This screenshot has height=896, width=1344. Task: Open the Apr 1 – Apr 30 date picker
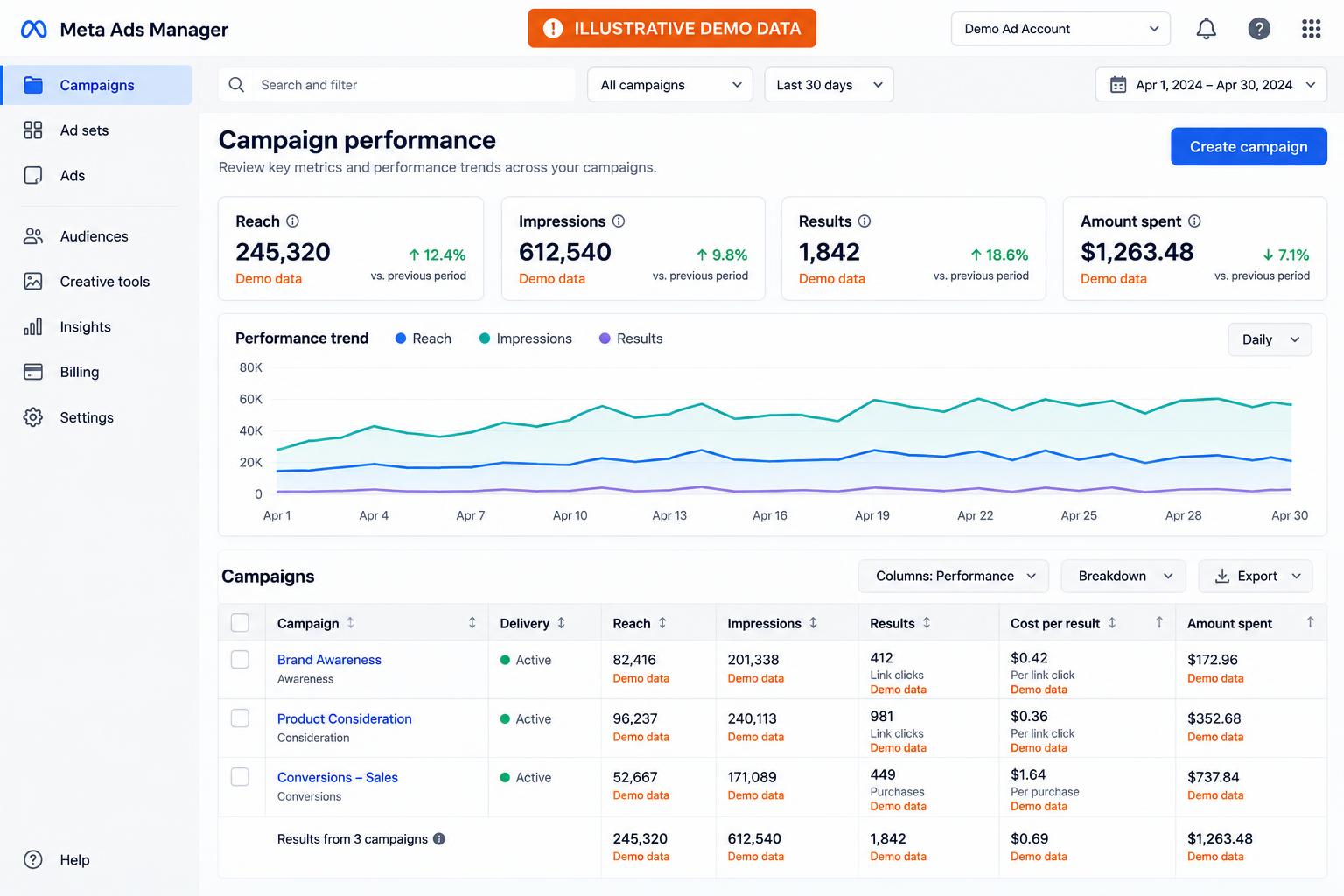coord(1211,85)
